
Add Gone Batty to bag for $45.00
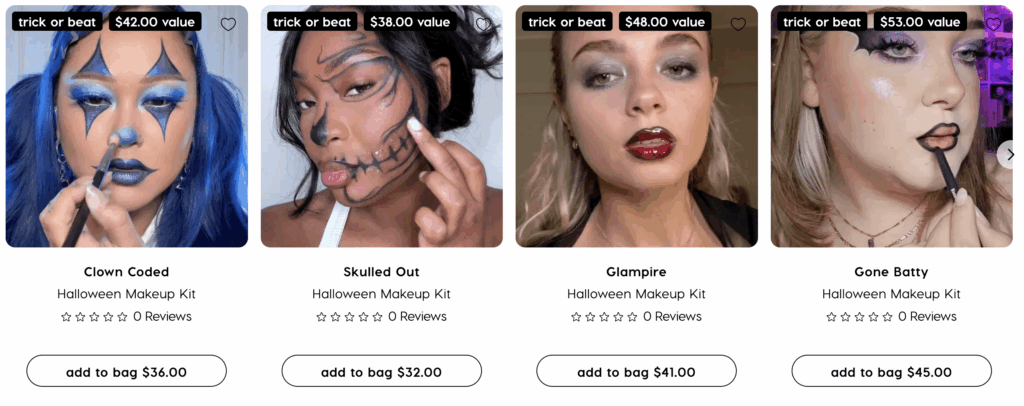click(891, 371)
